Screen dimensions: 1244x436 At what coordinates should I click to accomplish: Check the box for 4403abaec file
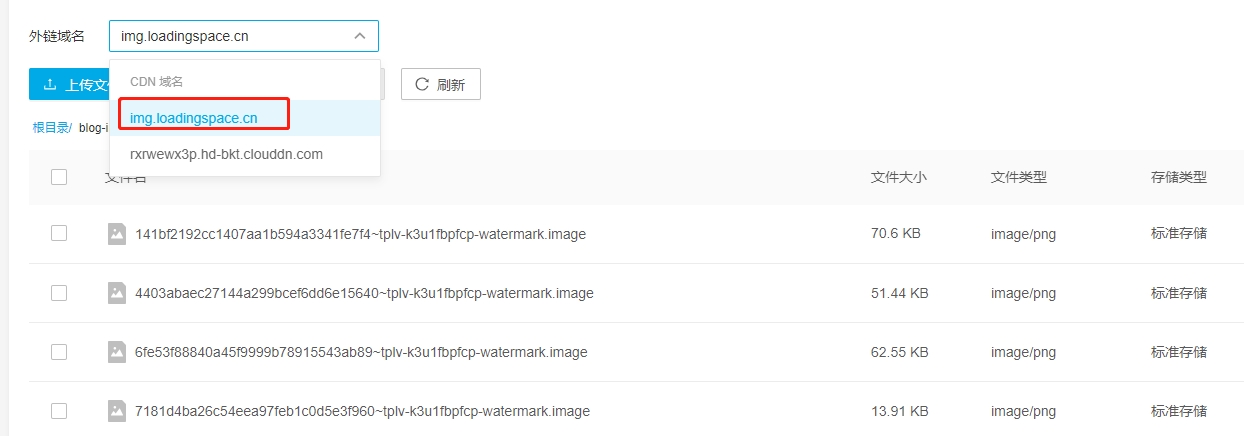(x=59, y=293)
